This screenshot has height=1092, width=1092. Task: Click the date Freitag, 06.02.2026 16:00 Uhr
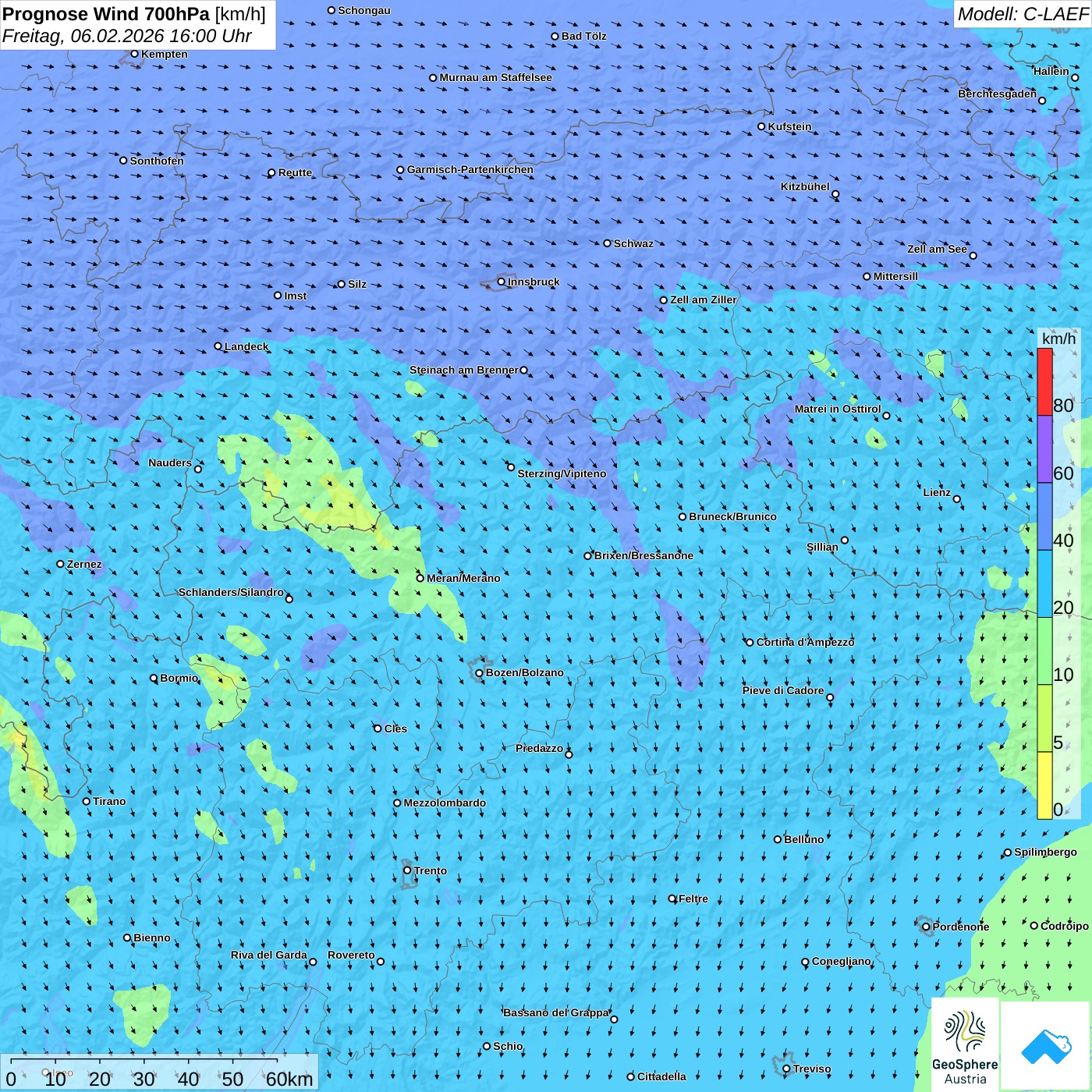(127, 36)
